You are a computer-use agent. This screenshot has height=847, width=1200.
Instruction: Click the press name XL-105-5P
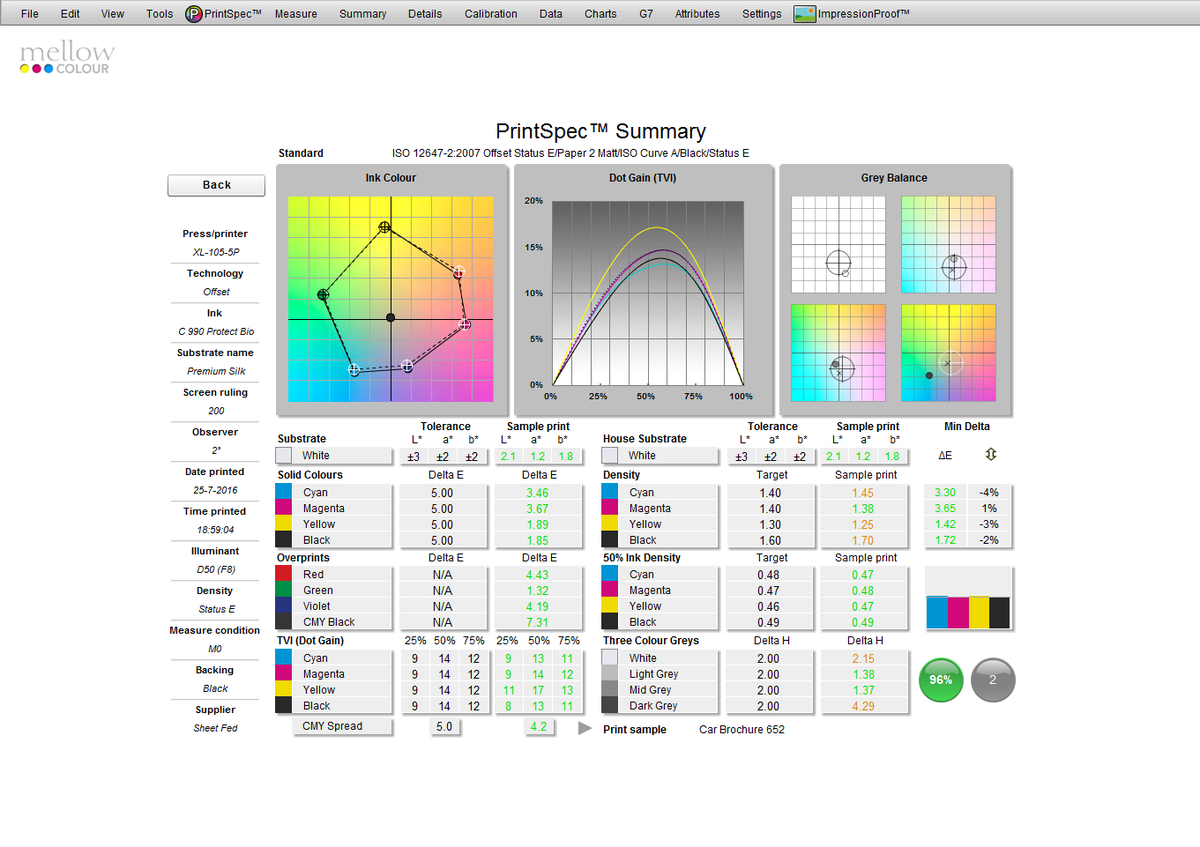point(215,253)
